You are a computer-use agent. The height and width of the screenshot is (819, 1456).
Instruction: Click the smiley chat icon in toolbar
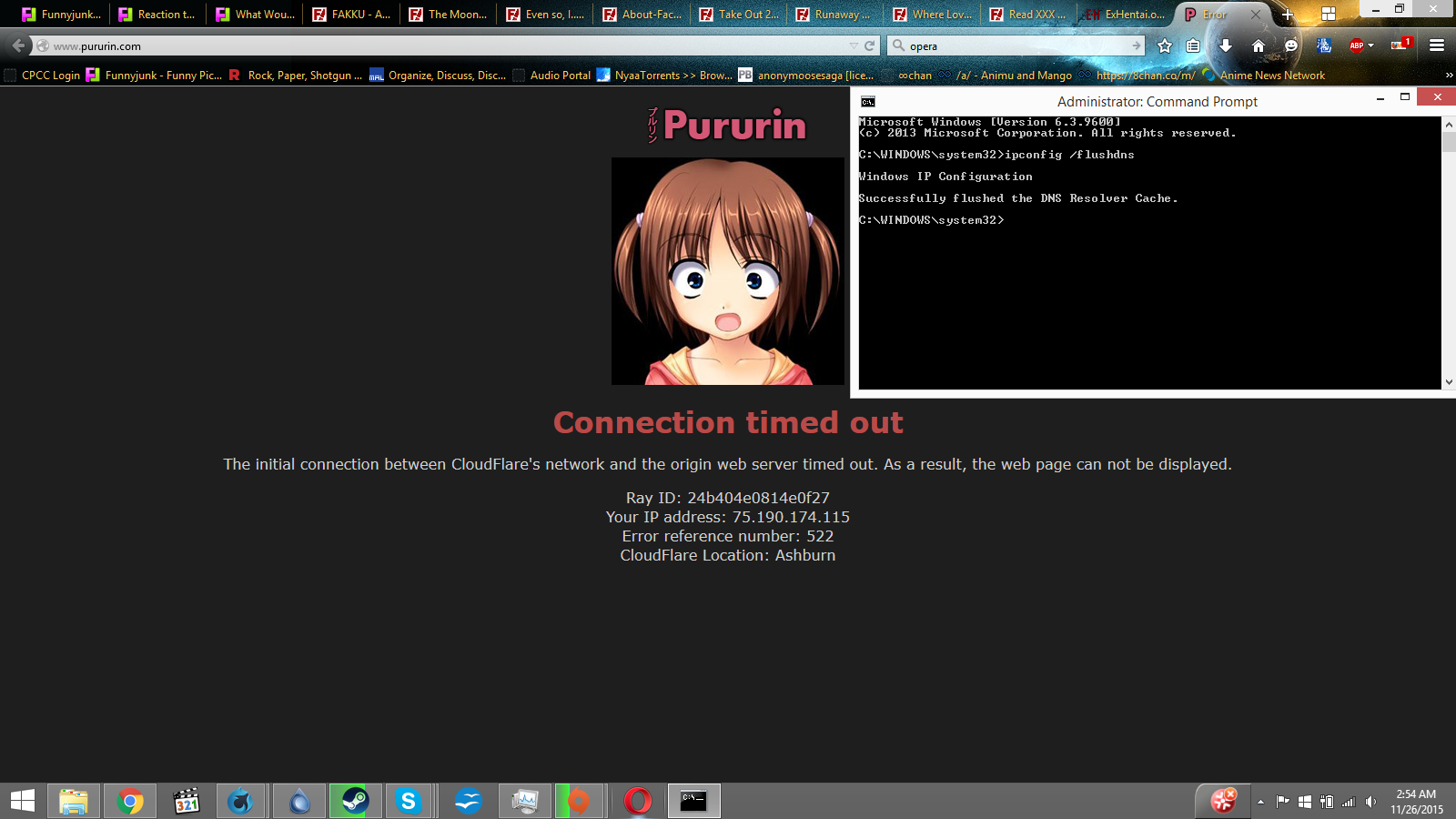[x=1291, y=45]
